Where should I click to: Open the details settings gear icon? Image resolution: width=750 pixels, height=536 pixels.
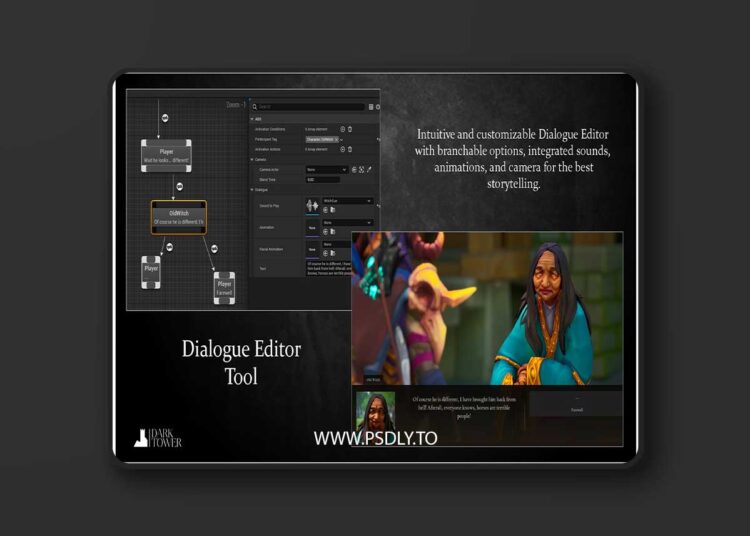pos(379,107)
